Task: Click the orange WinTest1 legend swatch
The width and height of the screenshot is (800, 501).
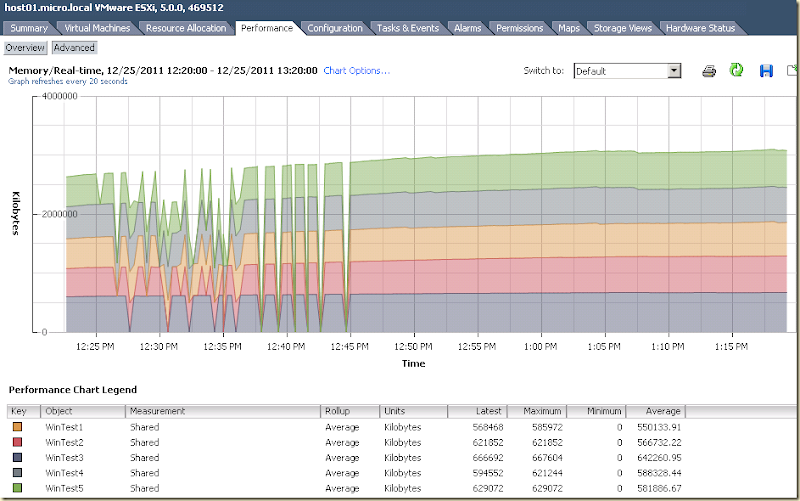Action: (17, 427)
